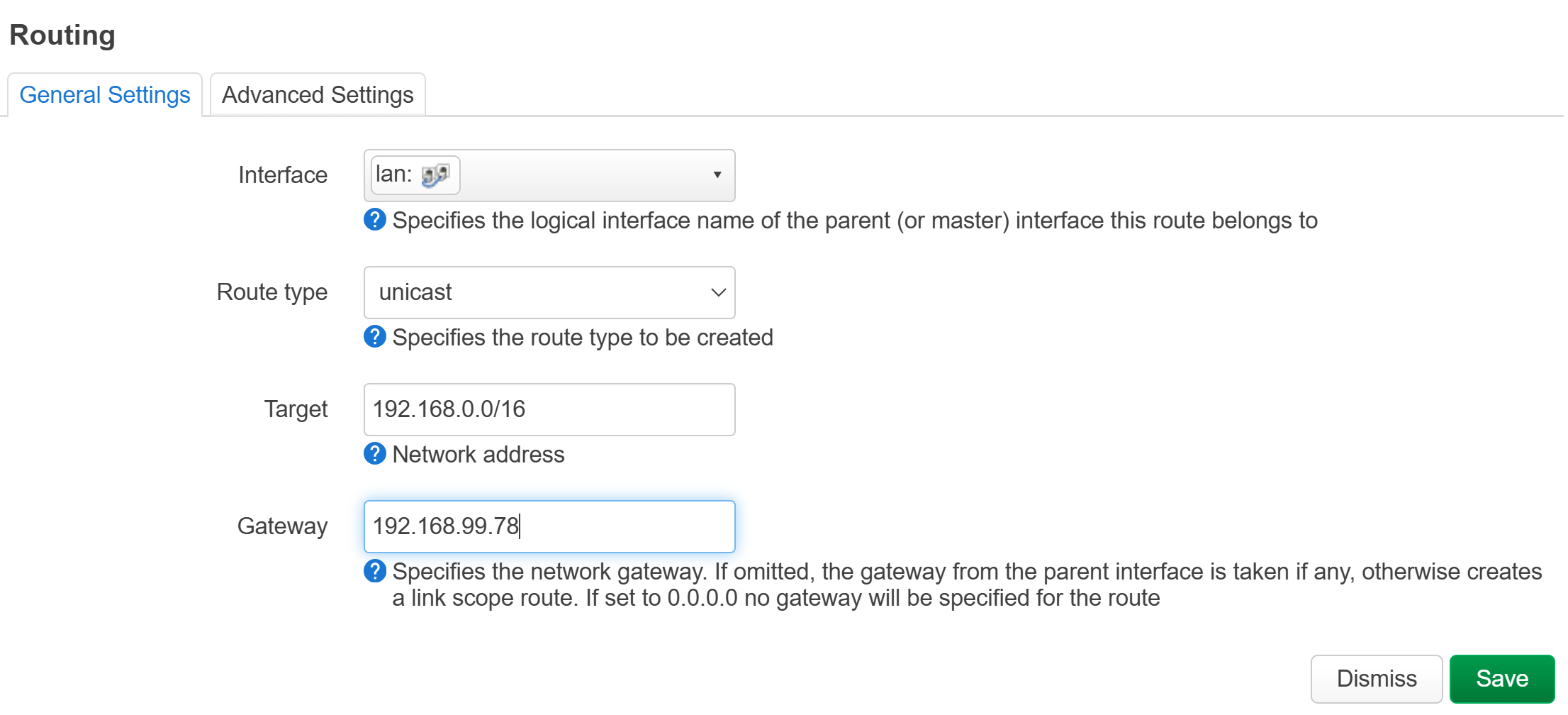Click the lan: interface chip label
This screenshot has width=1568, height=715.
pos(394,174)
